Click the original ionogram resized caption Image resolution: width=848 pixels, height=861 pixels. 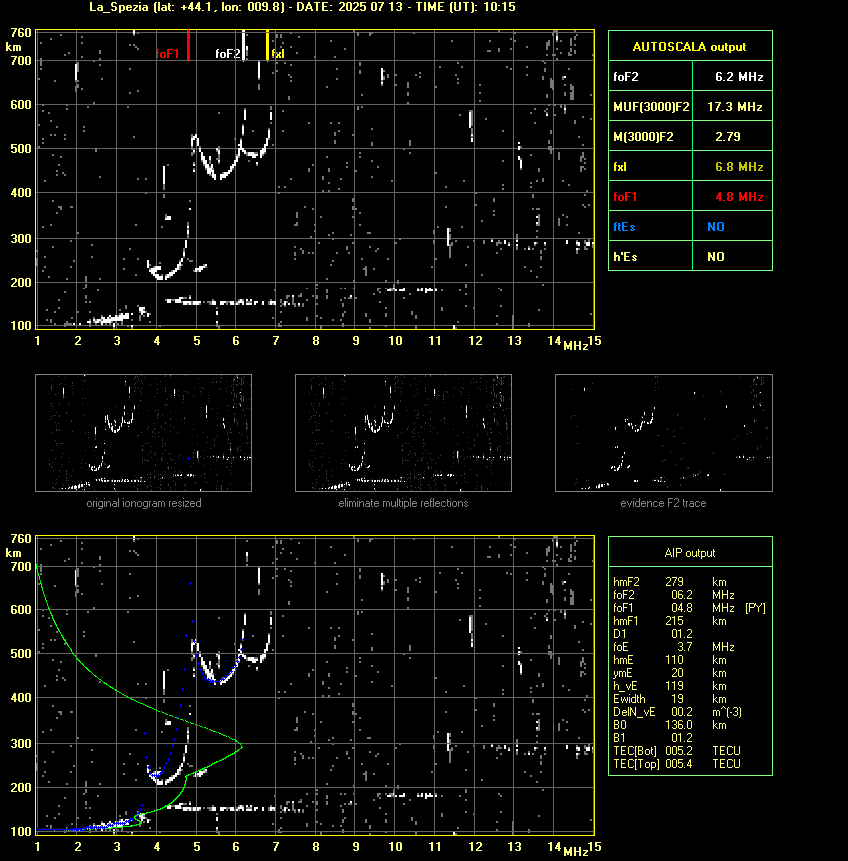144,503
